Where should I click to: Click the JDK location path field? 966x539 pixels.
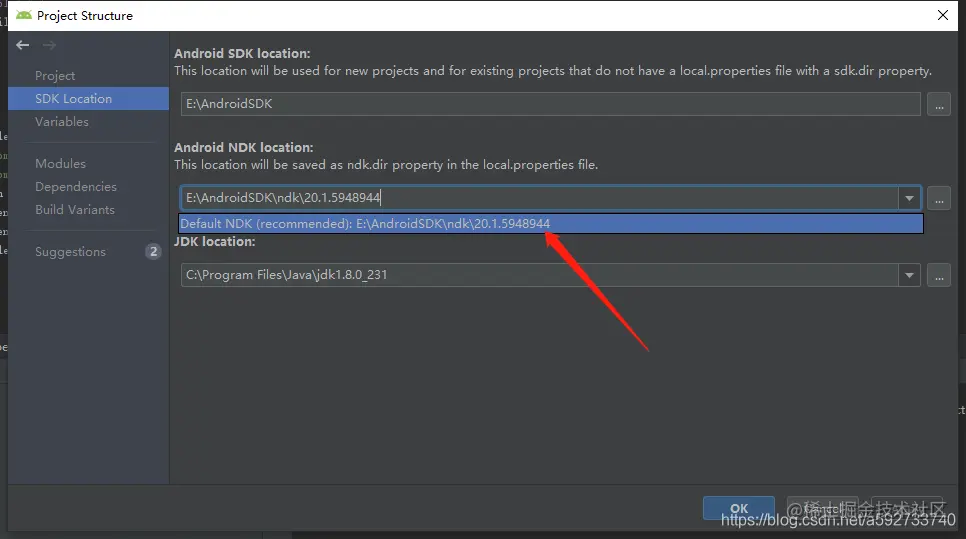tap(539, 275)
